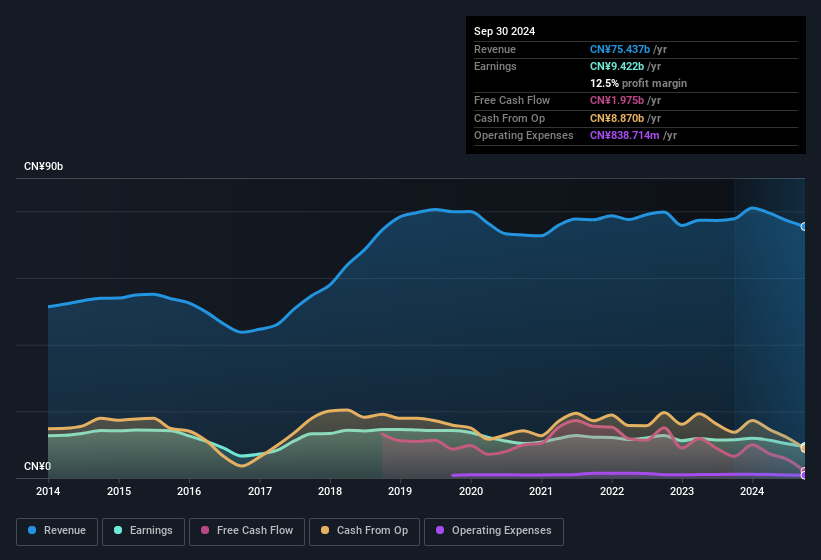Click the 2017 x-axis label
Image resolution: width=821 pixels, height=560 pixels.
coord(260,491)
